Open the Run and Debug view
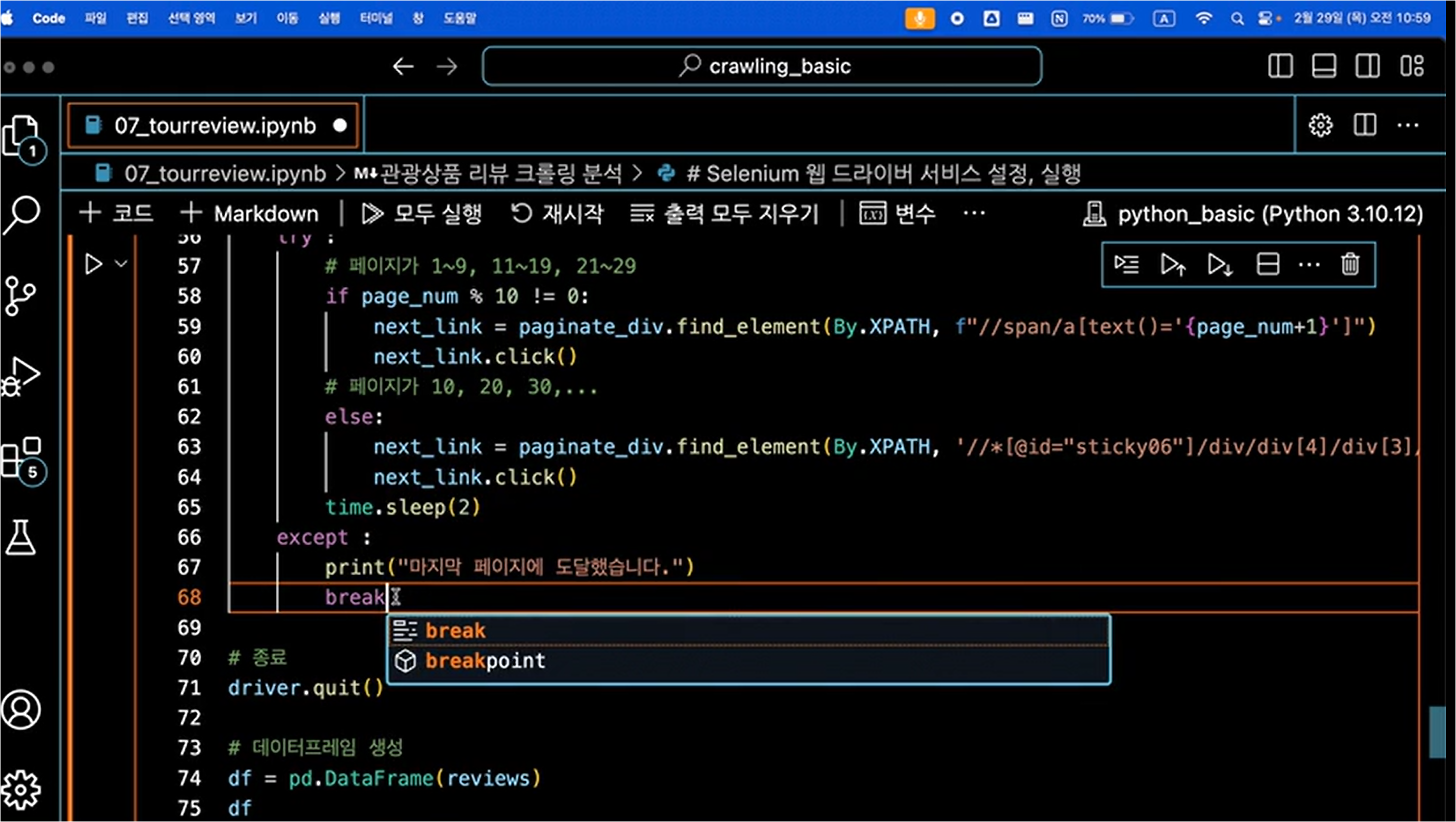 (x=22, y=376)
